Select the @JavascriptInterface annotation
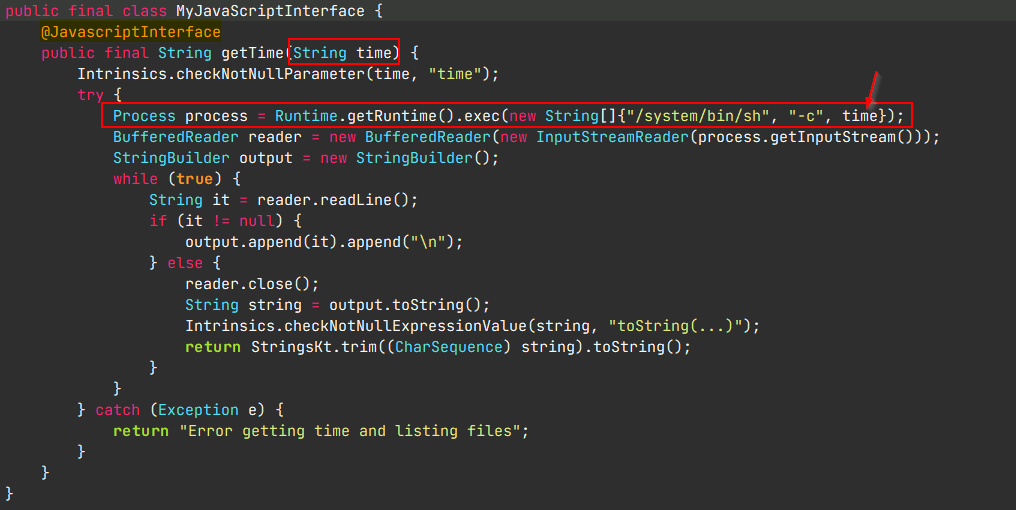Viewport: 1016px width, 510px height. 131,32
